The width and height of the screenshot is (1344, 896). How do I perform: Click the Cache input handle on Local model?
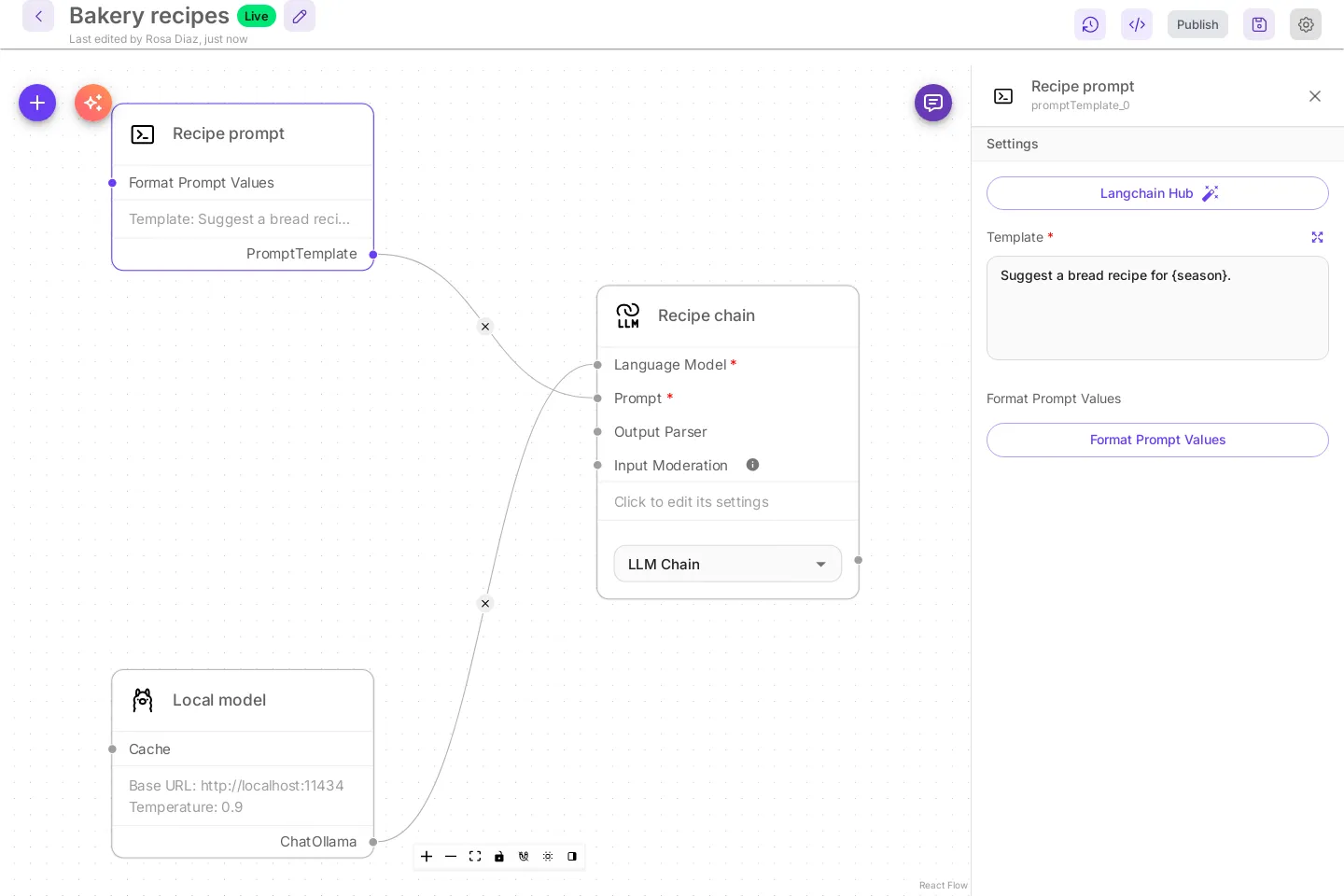click(112, 749)
